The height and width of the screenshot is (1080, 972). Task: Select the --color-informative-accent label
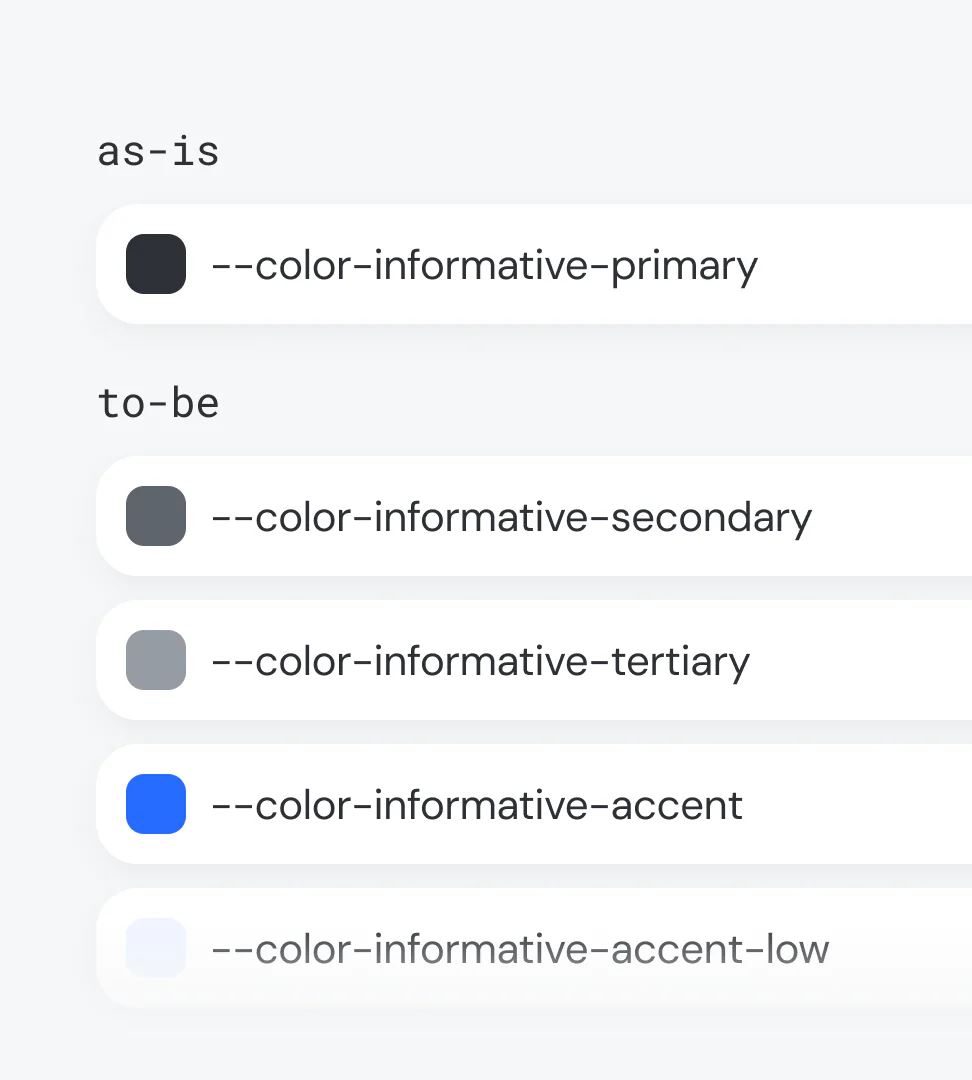[x=477, y=806]
